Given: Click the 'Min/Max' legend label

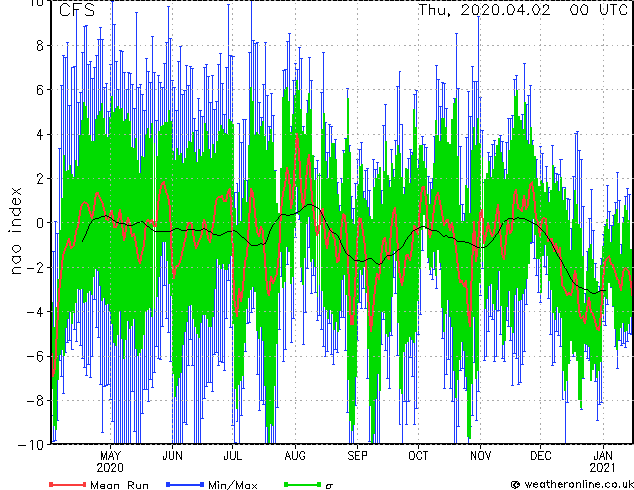Looking at the screenshot, I should point(232,485).
